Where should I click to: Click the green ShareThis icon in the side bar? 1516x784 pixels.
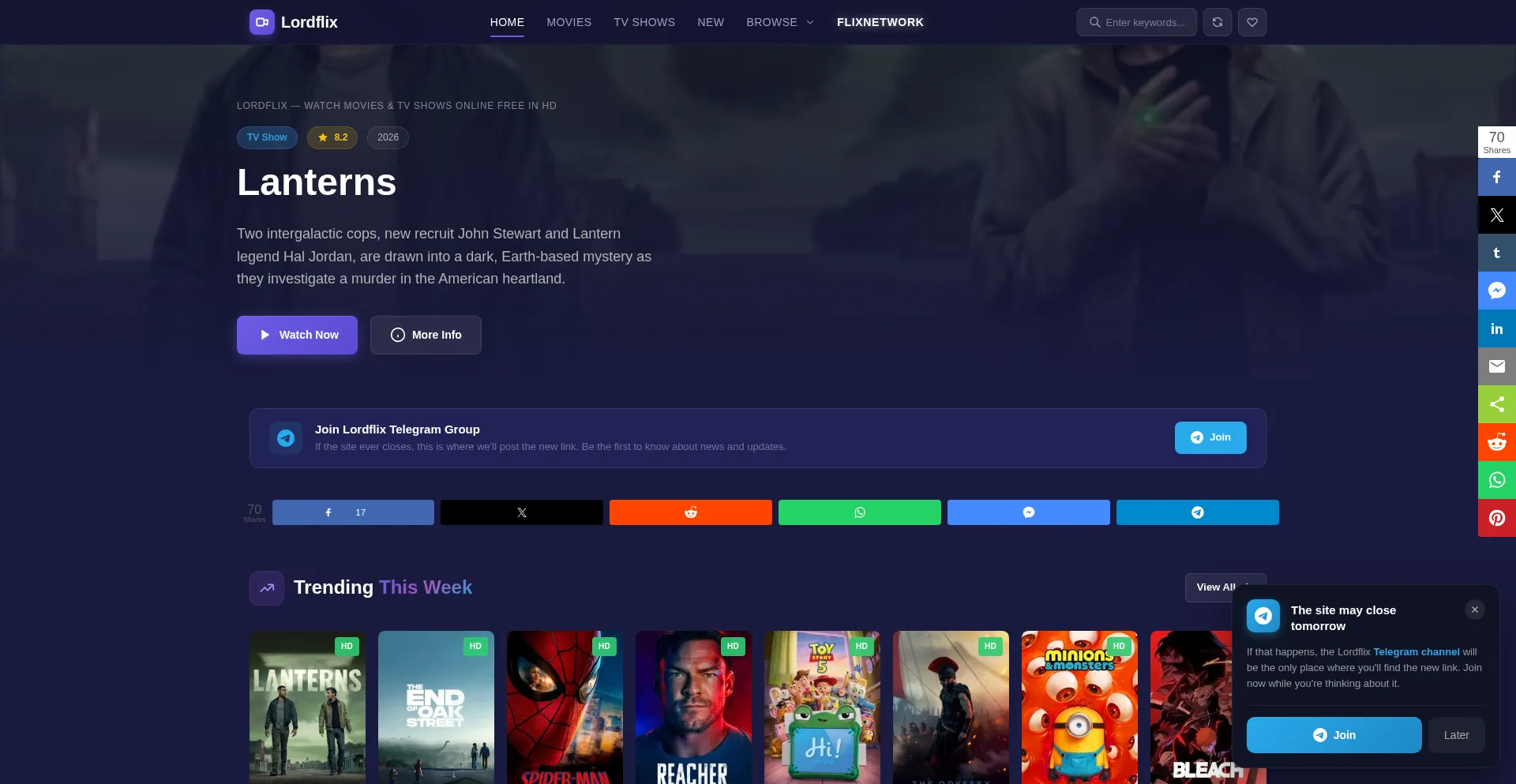(x=1497, y=404)
